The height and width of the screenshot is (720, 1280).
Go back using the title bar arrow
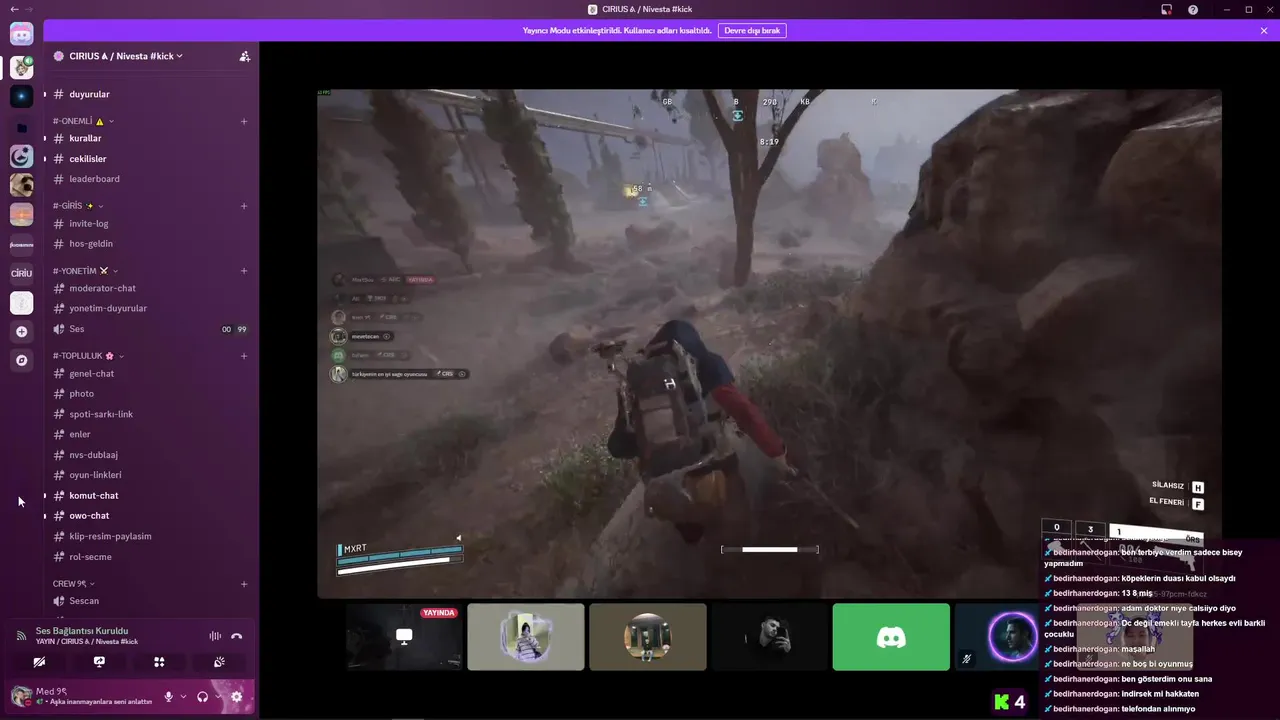click(14, 9)
